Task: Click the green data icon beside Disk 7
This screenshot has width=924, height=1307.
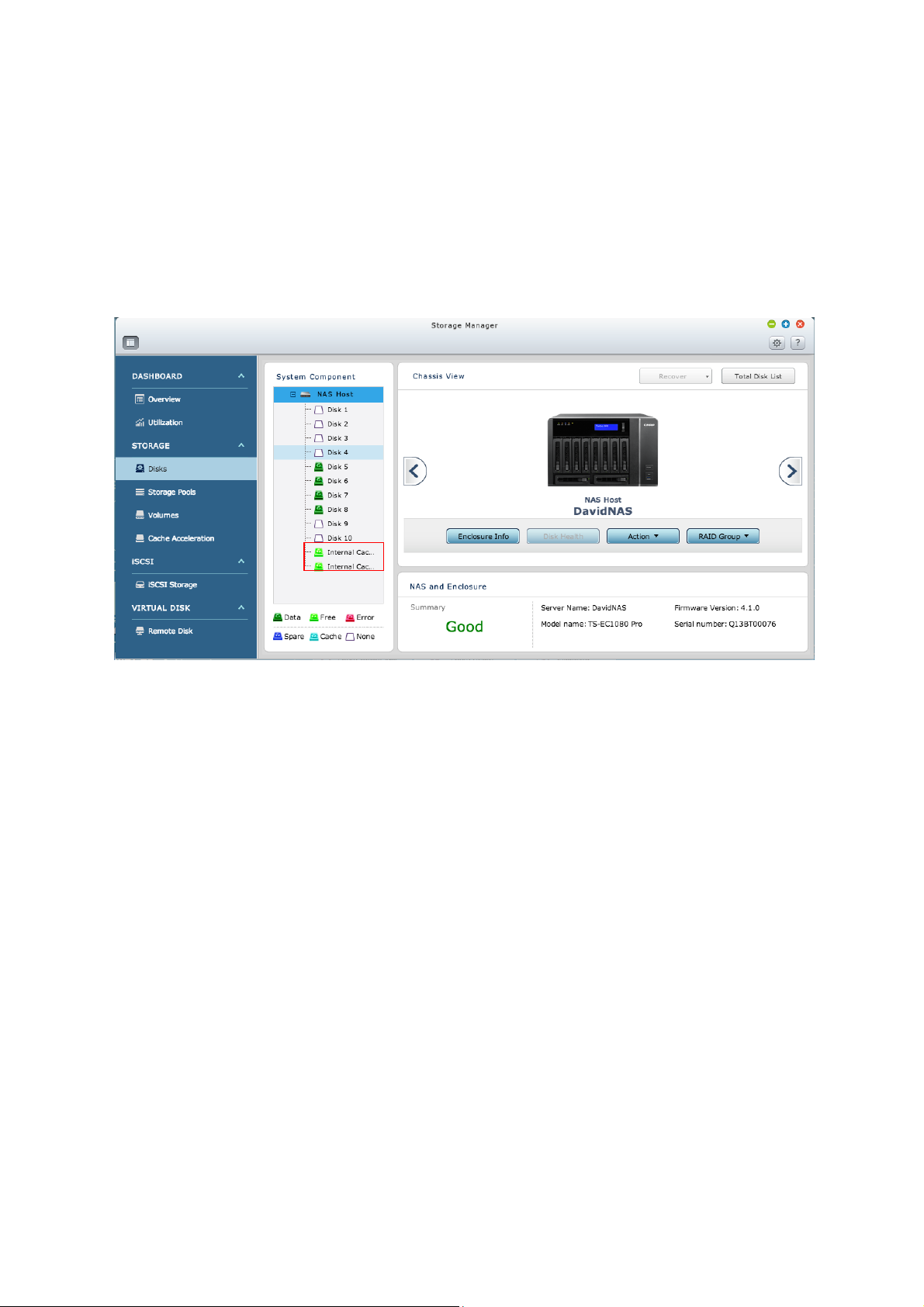Action: click(x=319, y=495)
